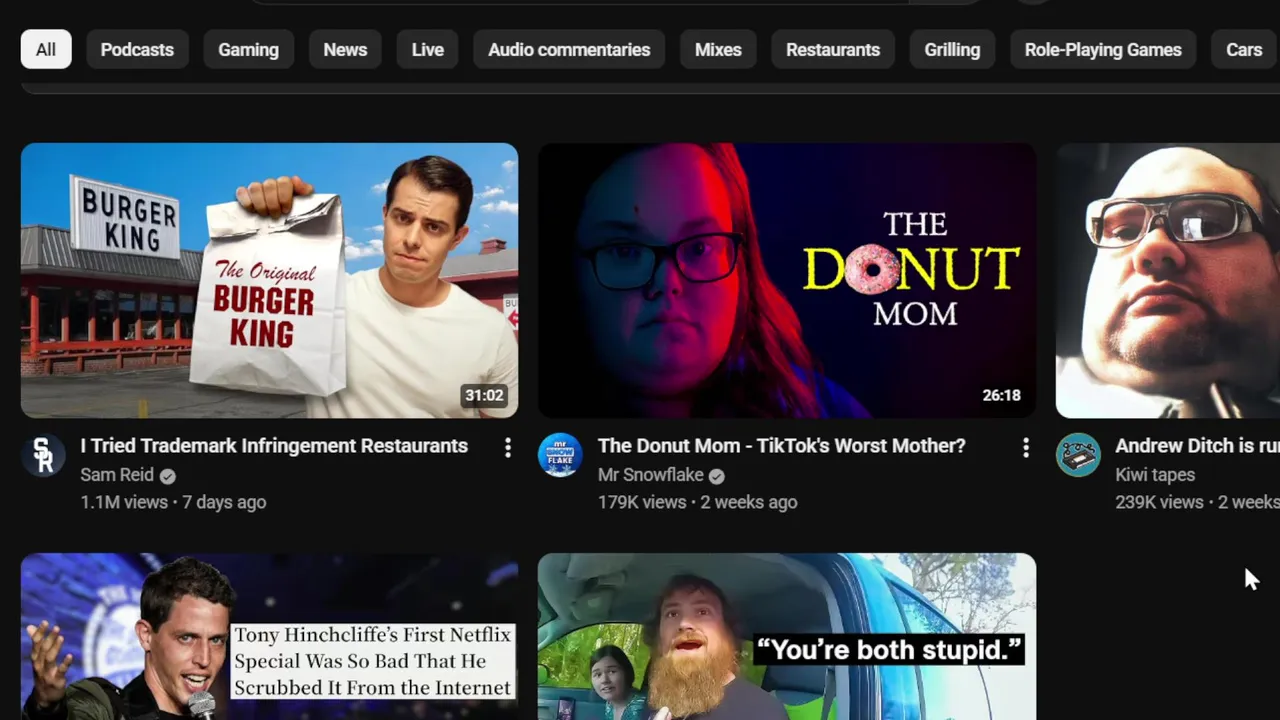Screen dimensions: 1280x720
Task: Open more options for Donut Mom video
Action: pyautogui.click(x=1026, y=448)
